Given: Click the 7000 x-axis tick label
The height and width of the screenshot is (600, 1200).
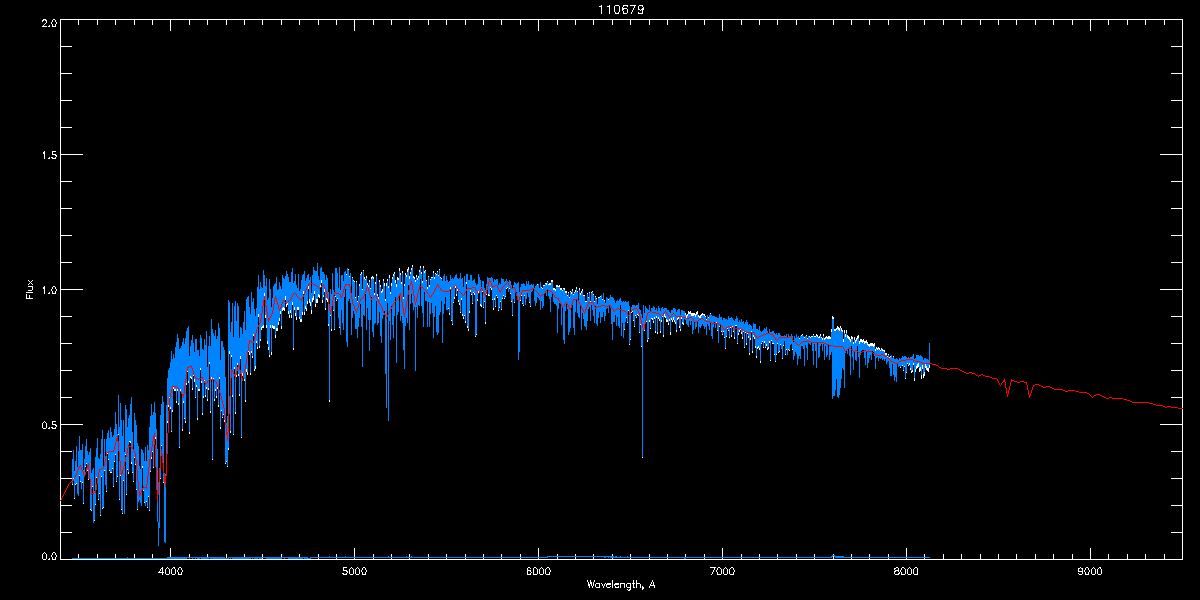Looking at the screenshot, I should [x=722, y=571].
